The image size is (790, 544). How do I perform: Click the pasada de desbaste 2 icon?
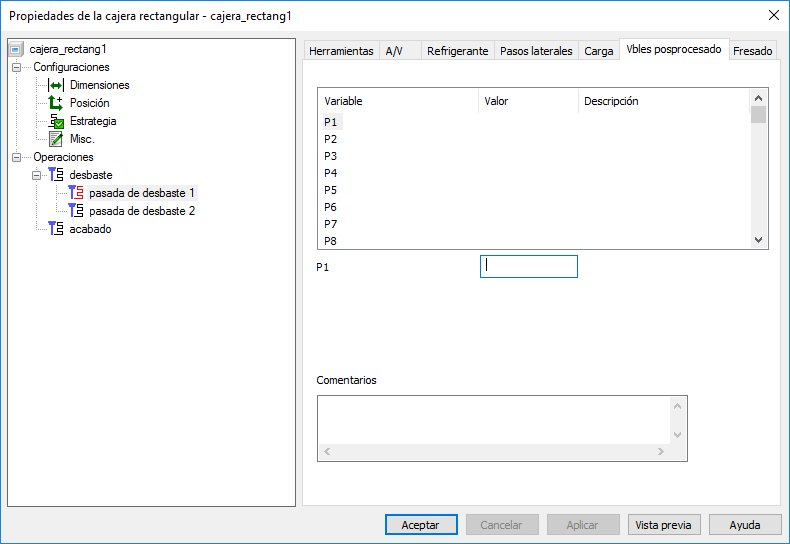76,211
